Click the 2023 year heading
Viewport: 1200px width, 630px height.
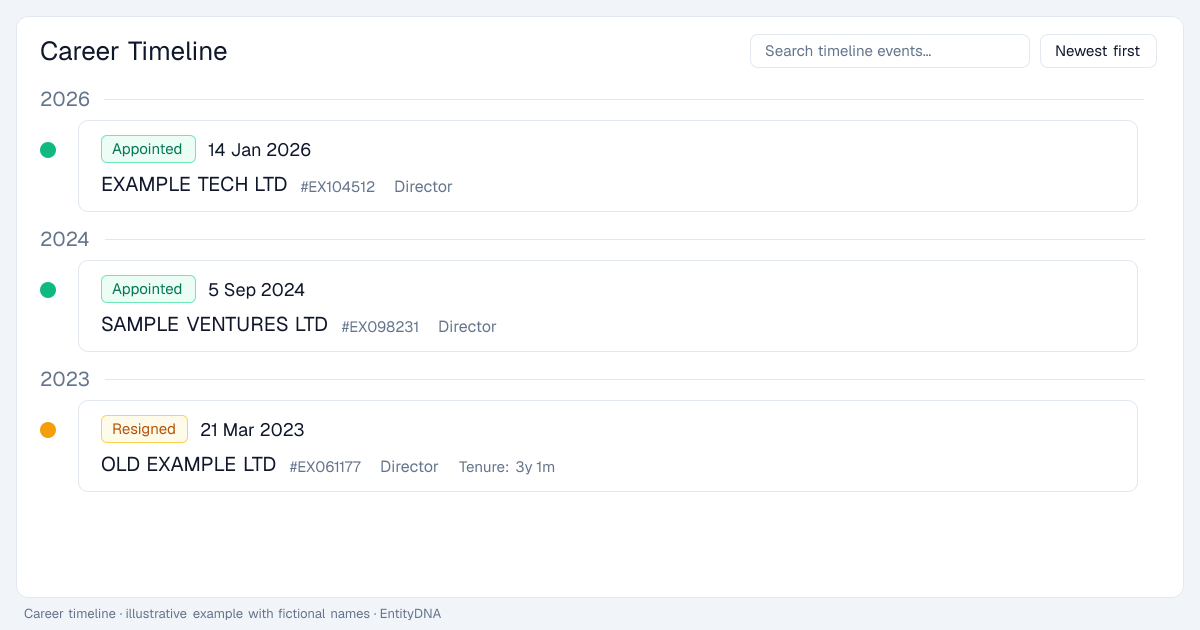[65, 379]
